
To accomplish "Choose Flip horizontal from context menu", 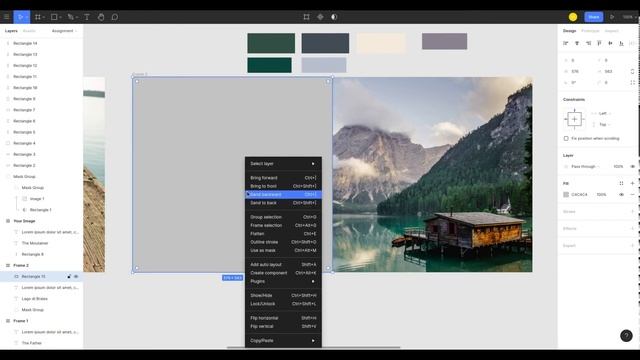I will pyautogui.click(x=283, y=318).
